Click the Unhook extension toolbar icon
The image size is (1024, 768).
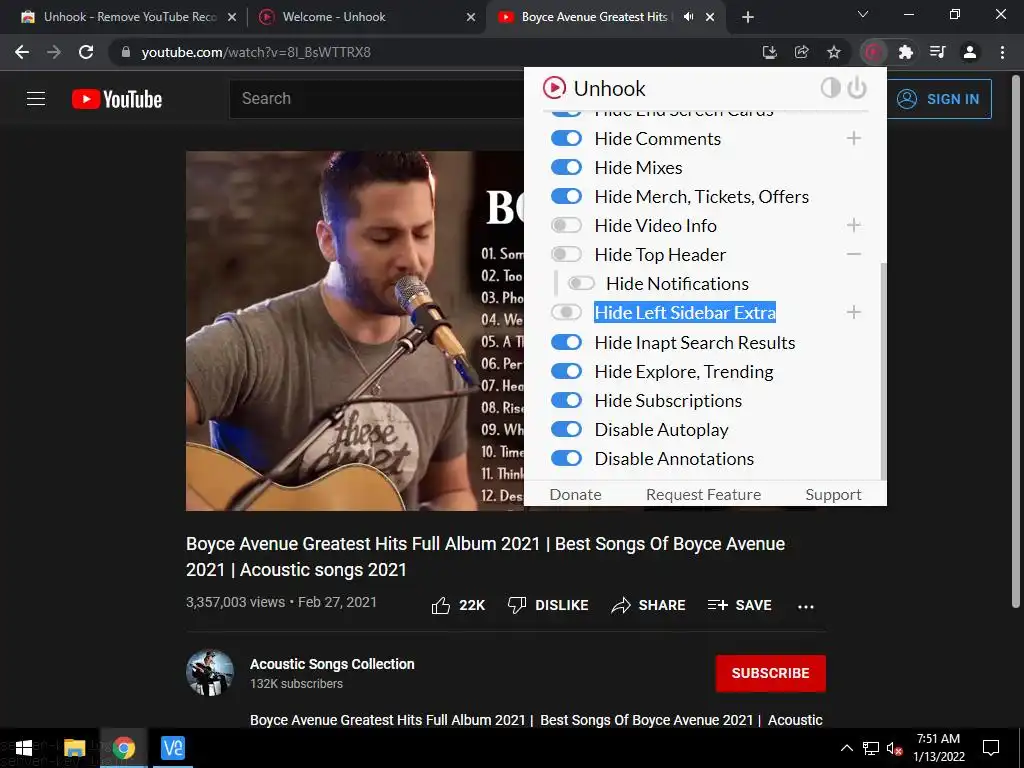click(x=873, y=52)
